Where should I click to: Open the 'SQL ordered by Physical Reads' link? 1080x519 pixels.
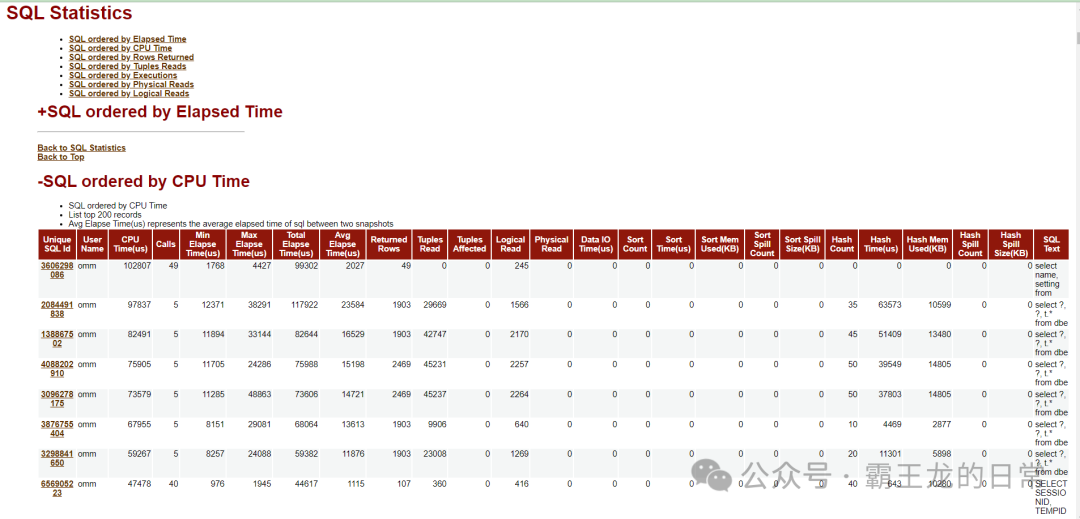(x=132, y=84)
